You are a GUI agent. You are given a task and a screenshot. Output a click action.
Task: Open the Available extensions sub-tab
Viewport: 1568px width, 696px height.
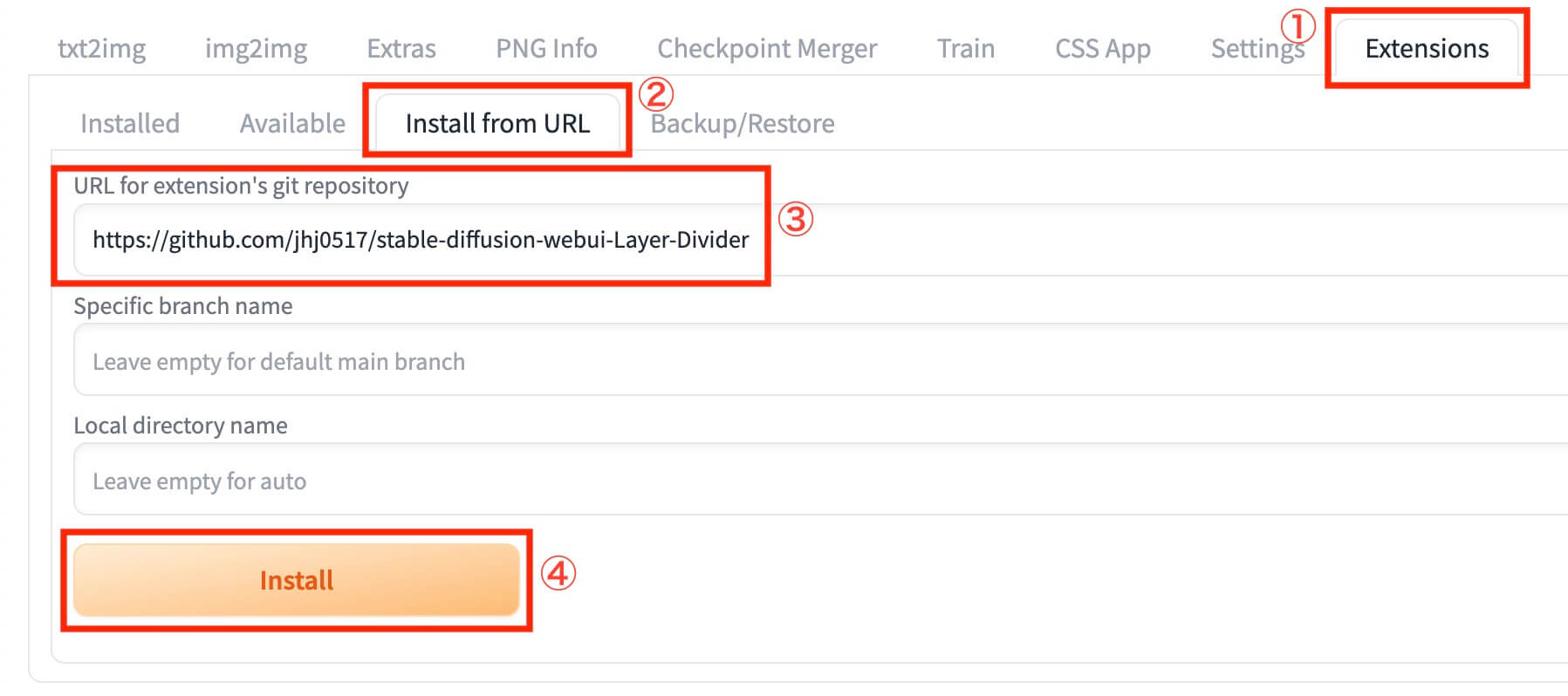pos(292,124)
